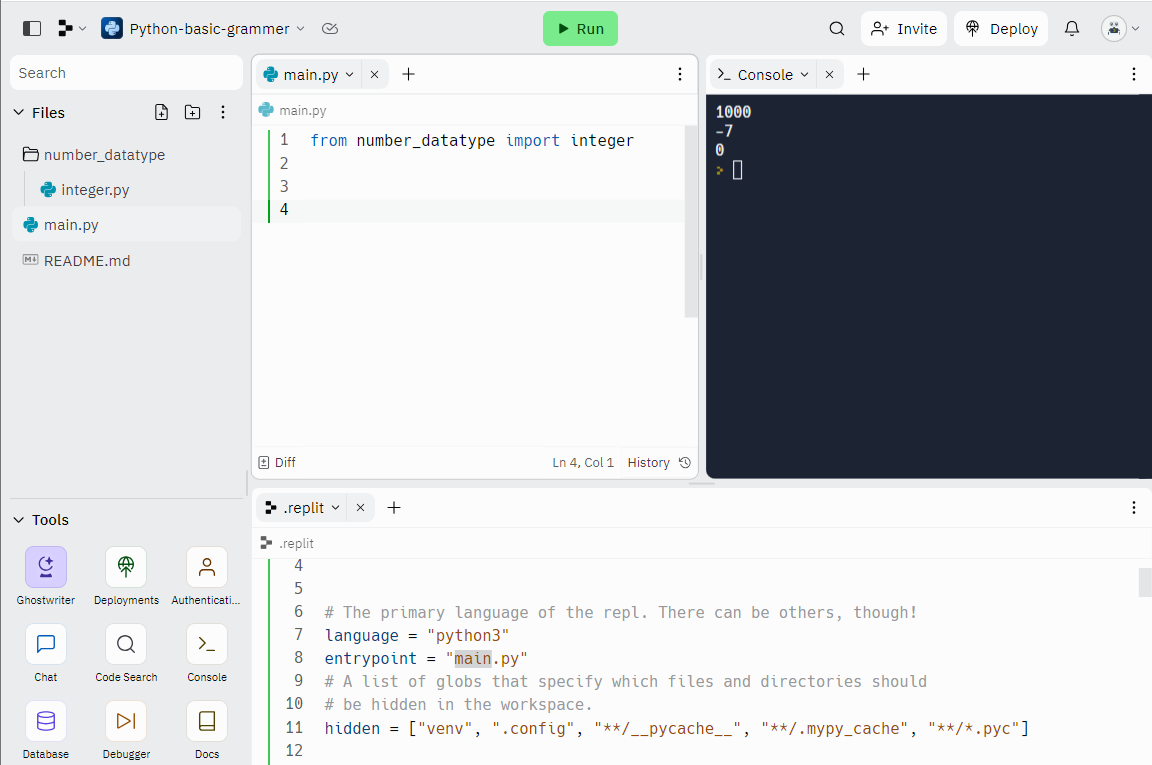
Task: Select main.py in file tree
Action: 126,225
